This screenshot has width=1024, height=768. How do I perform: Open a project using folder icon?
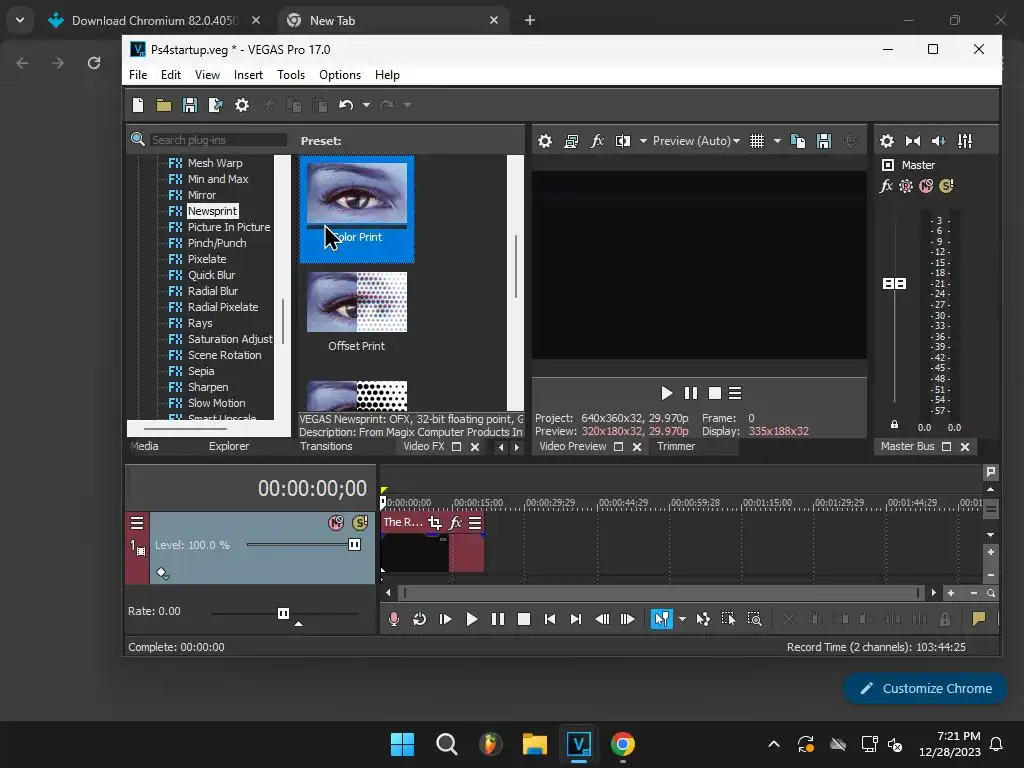[164, 105]
